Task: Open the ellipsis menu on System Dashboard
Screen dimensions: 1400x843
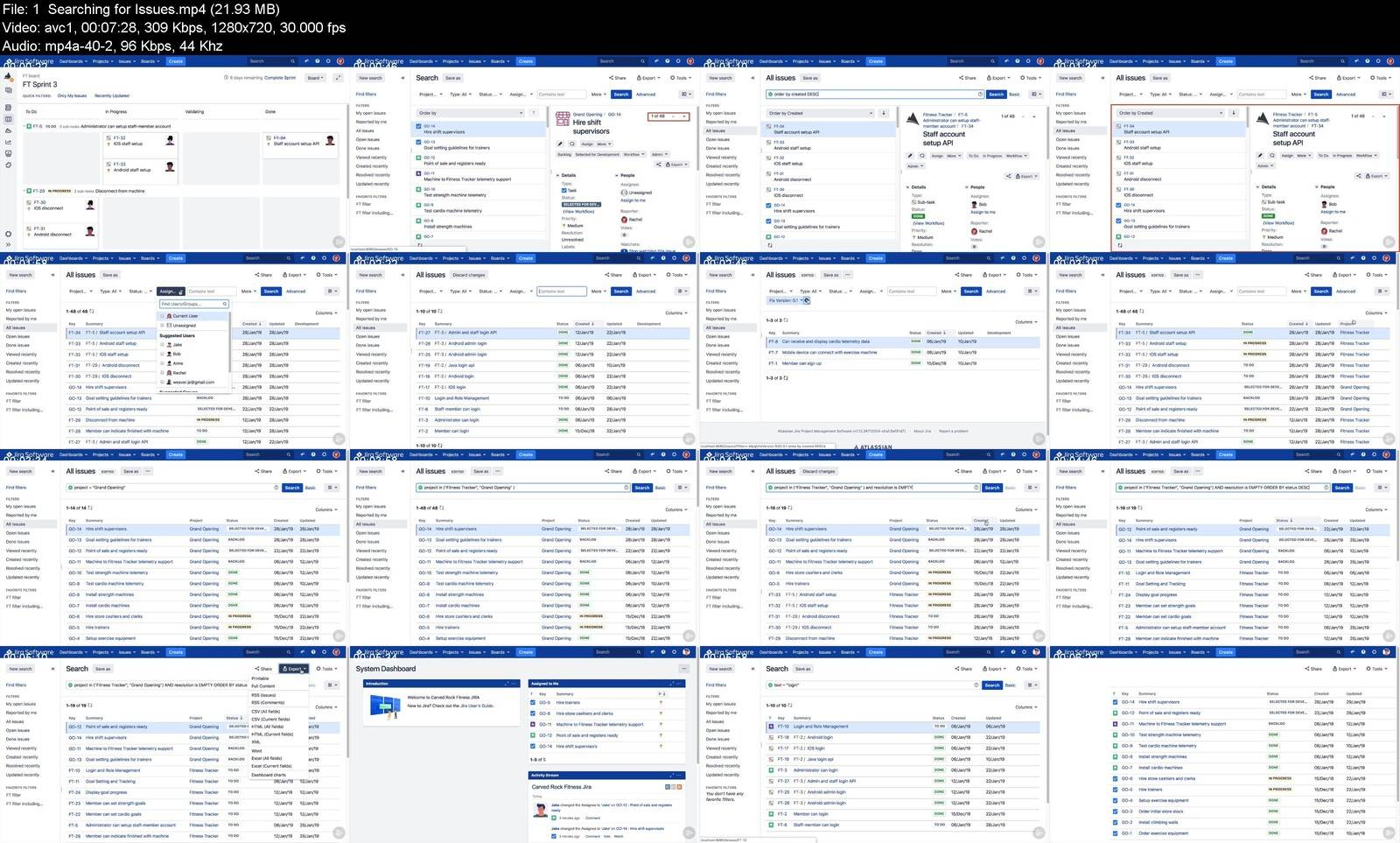Action: click(683, 669)
